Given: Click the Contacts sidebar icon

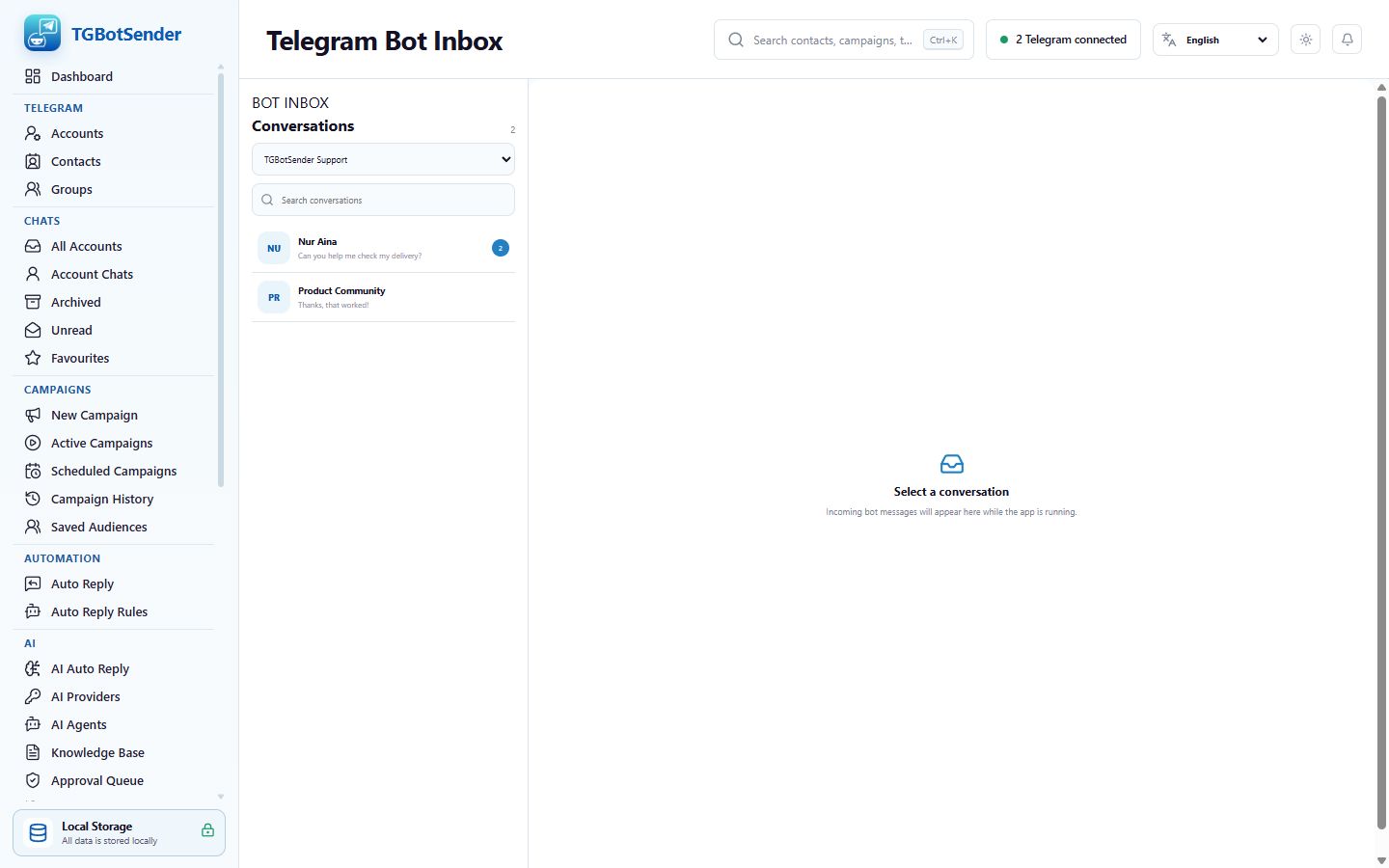Looking at the screenshot, I should click(33, 161).
